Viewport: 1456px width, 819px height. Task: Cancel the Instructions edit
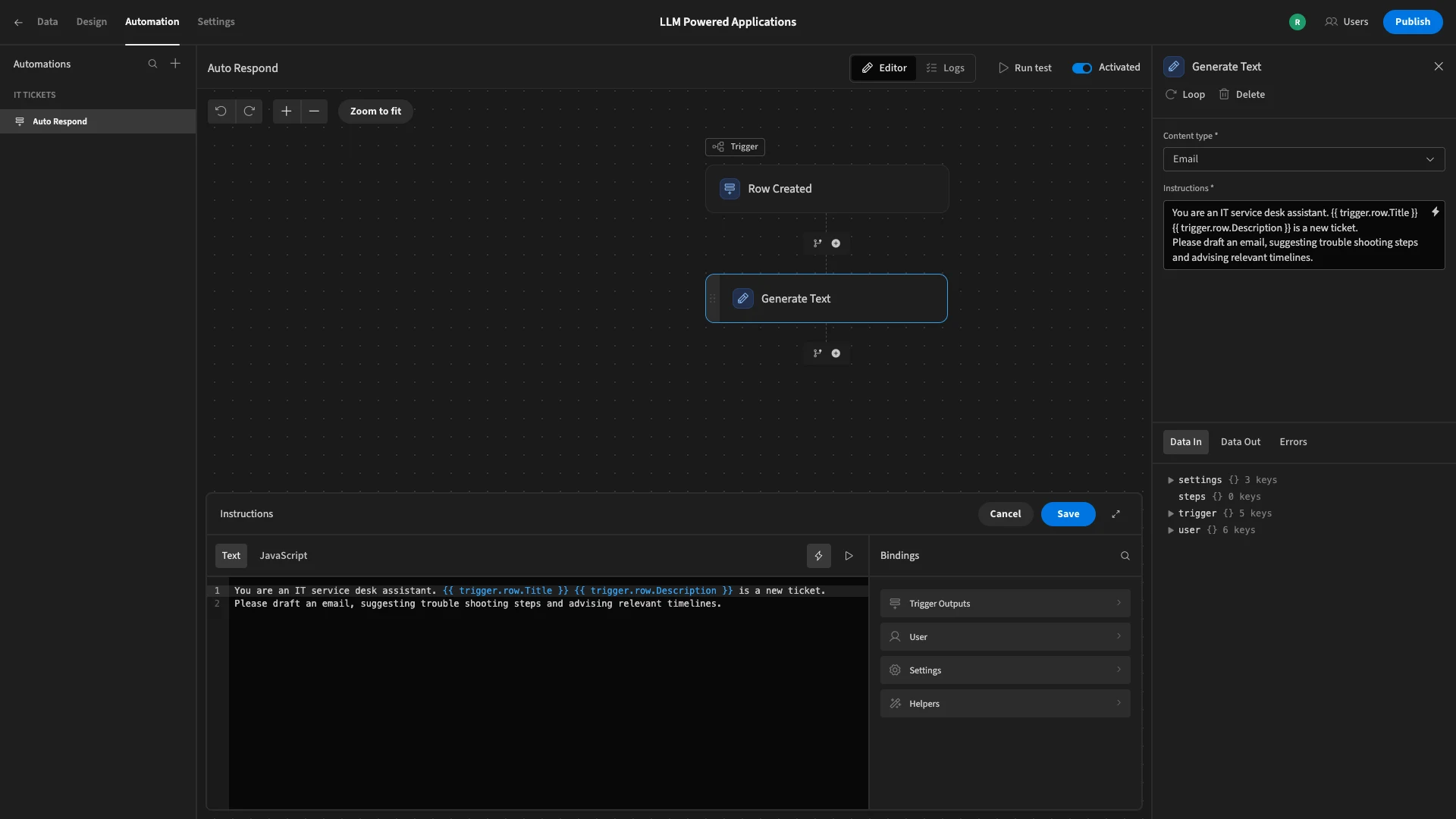pos(1005,514)
